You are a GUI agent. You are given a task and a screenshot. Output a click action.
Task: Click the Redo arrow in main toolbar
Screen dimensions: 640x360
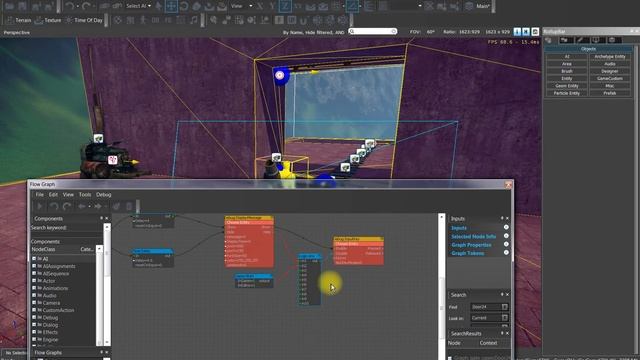(86, 6)
